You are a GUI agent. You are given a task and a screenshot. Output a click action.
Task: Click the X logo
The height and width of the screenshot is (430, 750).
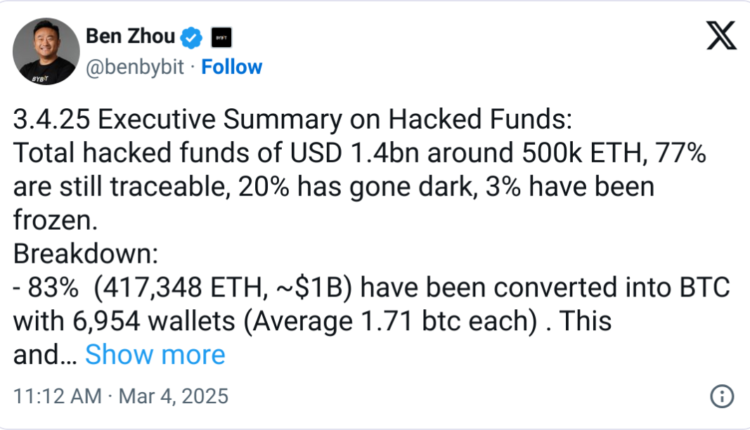click(719, 37)
